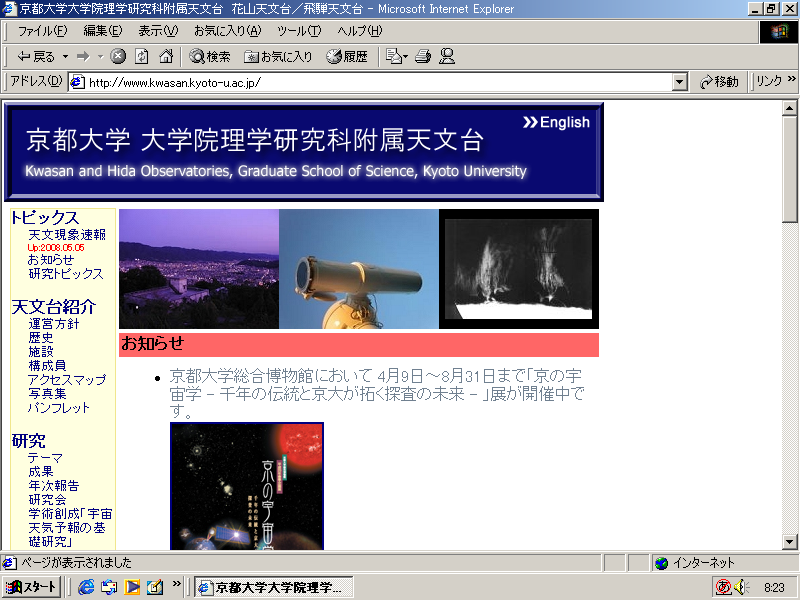This screenshot has height=600, width=800.
Task: Click the vertical scrollbar thumb
Action: (790, 169)
